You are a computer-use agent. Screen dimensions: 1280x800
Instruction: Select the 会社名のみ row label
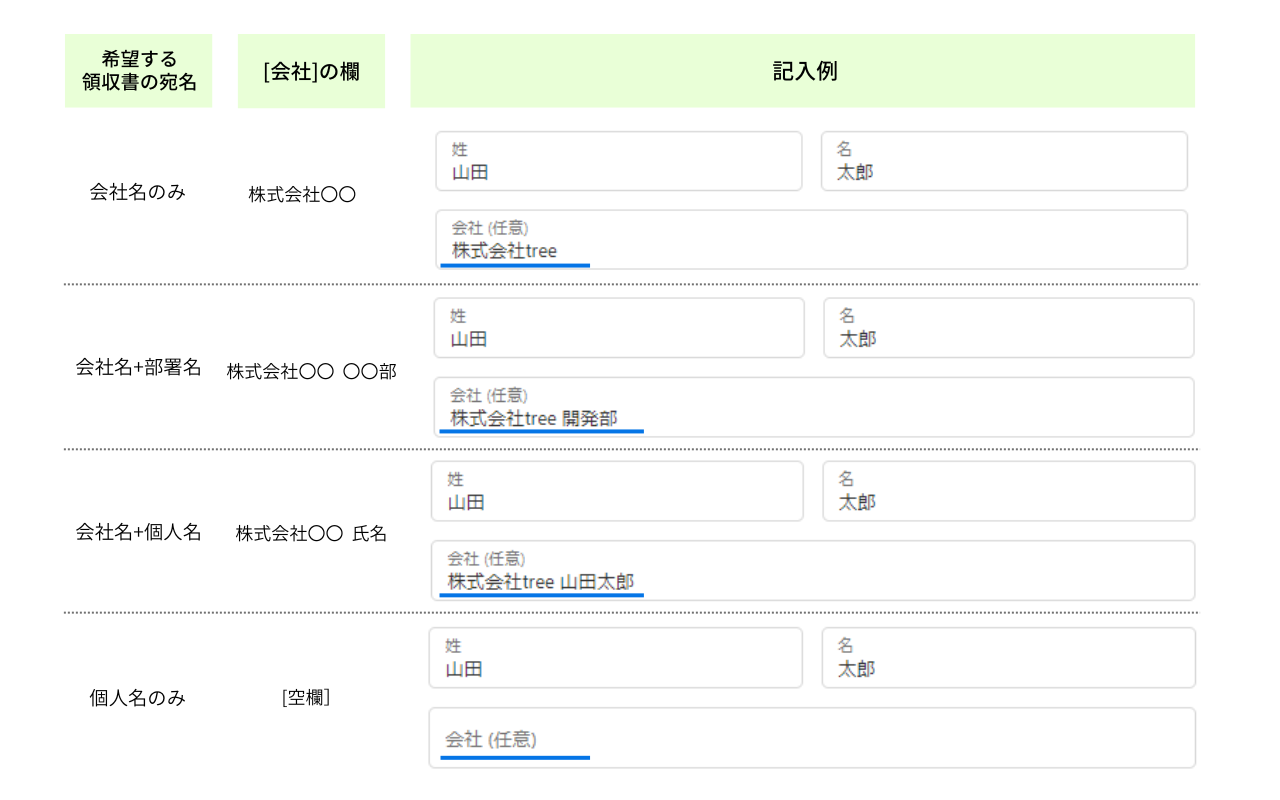click(138, 192)
